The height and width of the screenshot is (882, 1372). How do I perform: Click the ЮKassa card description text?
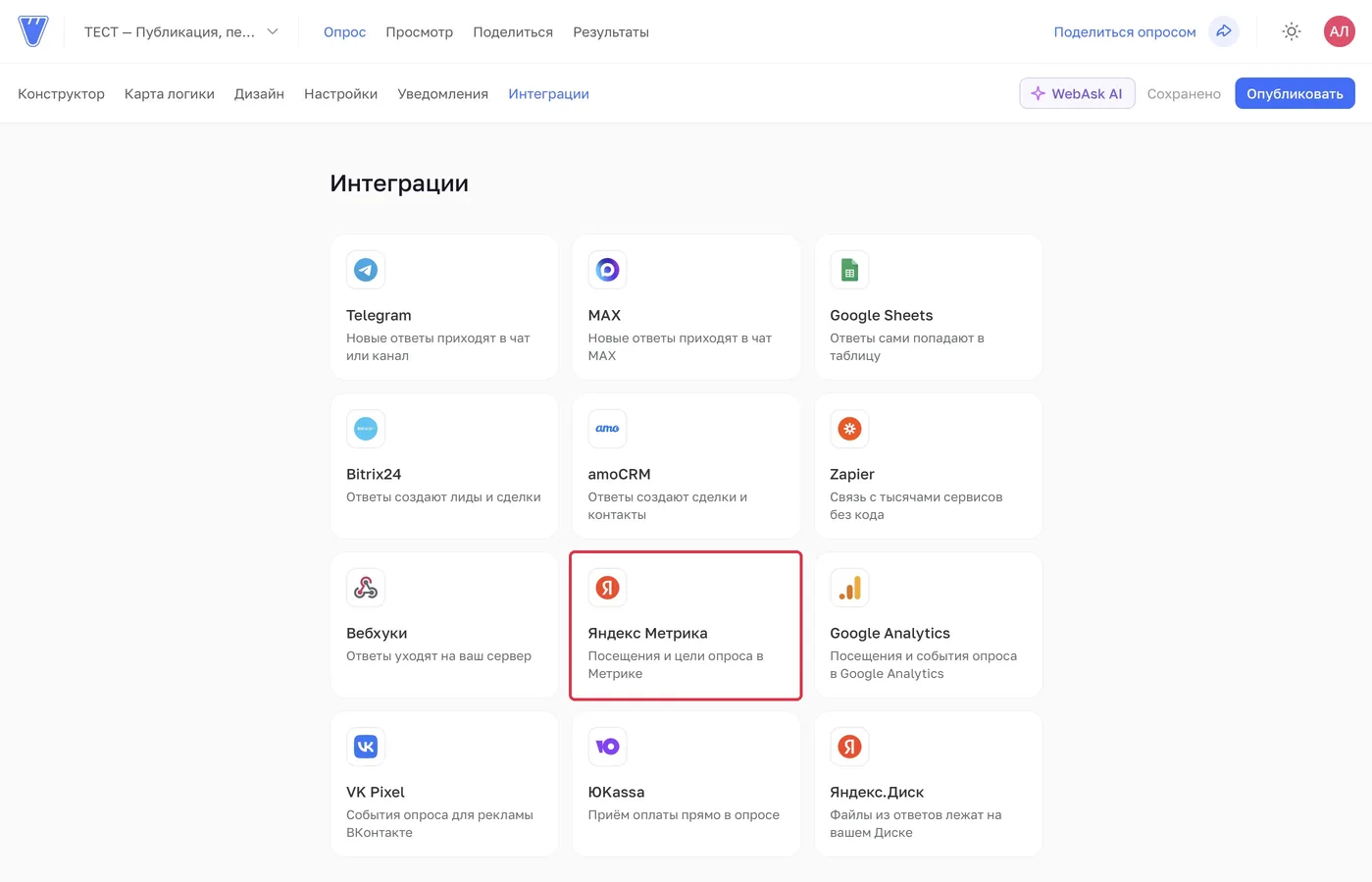[x=684, y=814]
